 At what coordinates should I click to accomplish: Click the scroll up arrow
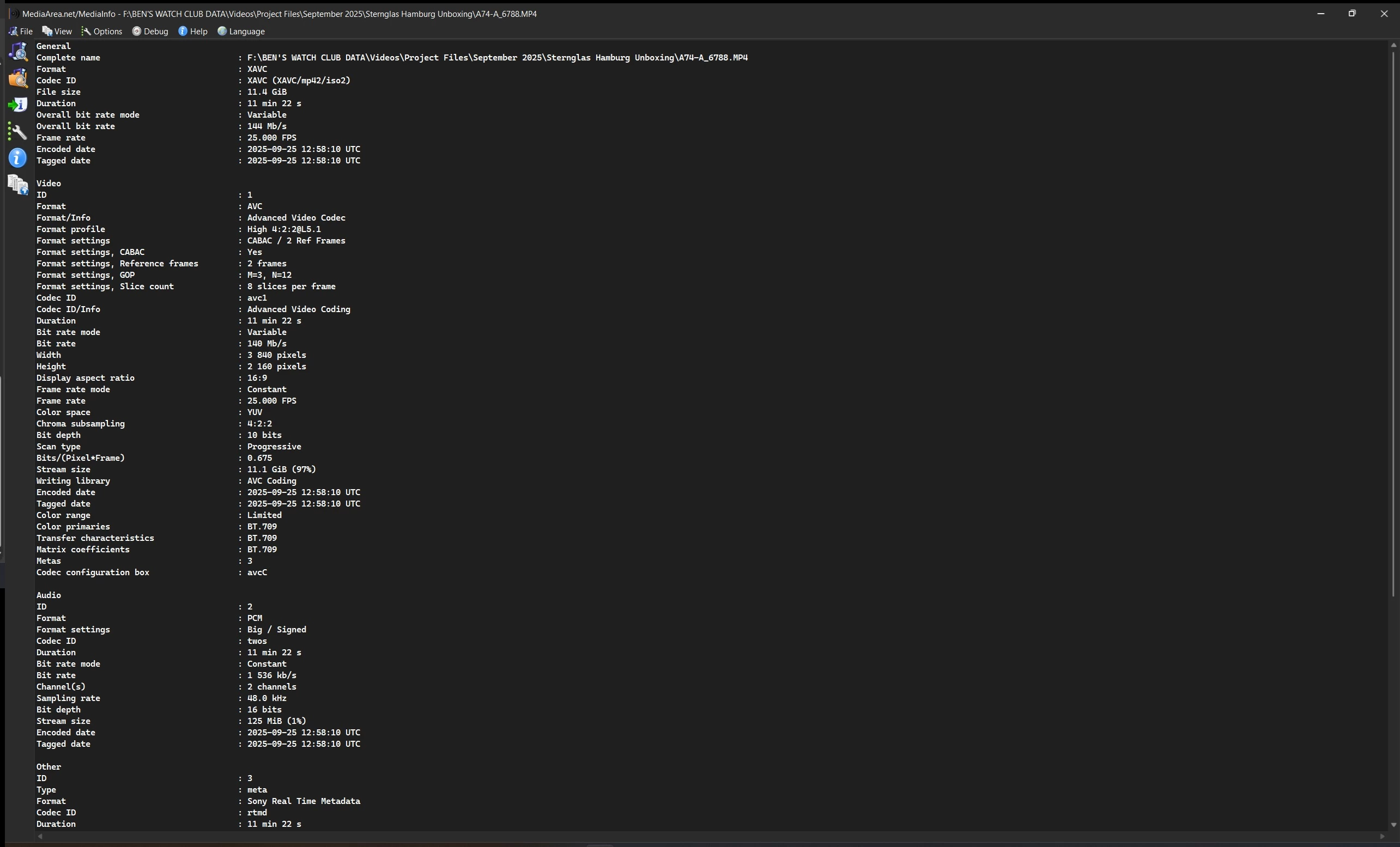tap(1393, 45)
